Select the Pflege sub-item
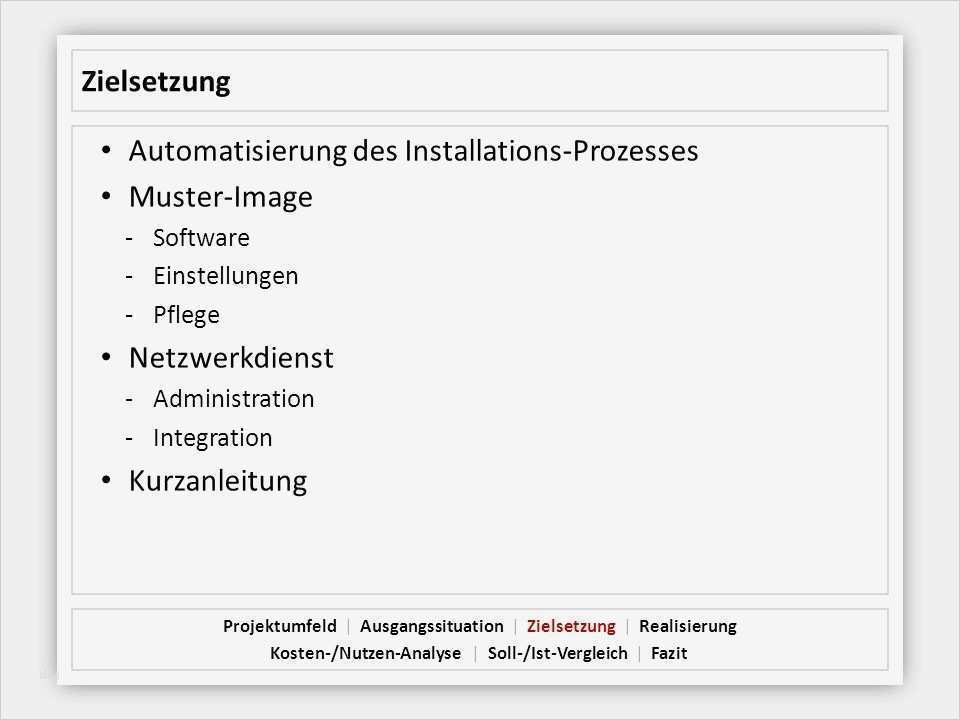The image size is (960, 720). (186, 315)
